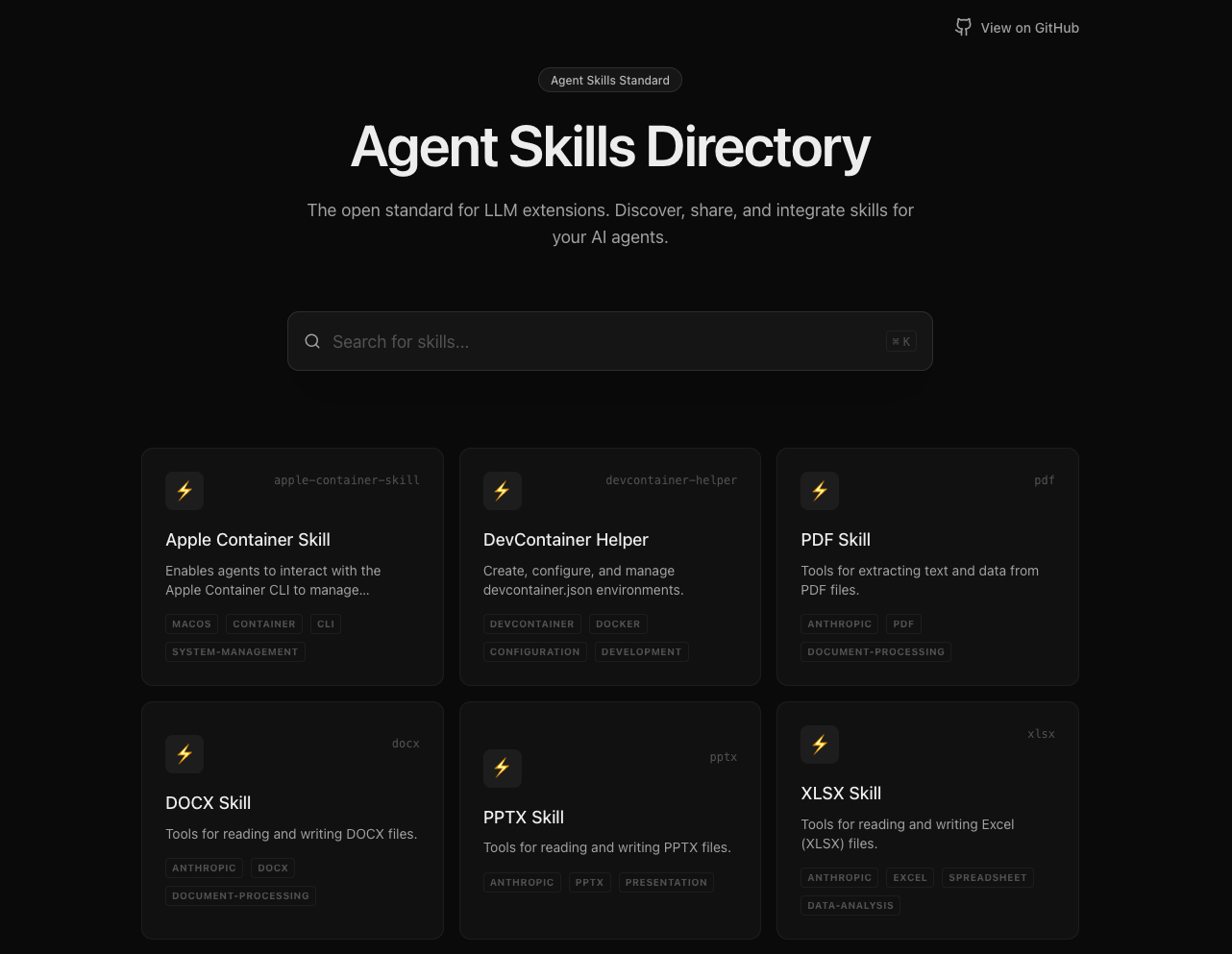Click the DATA-ANALYSIS tag on XLSX Skill
The width and height of the screenshot is (1232, 954).
pos(850,905)
